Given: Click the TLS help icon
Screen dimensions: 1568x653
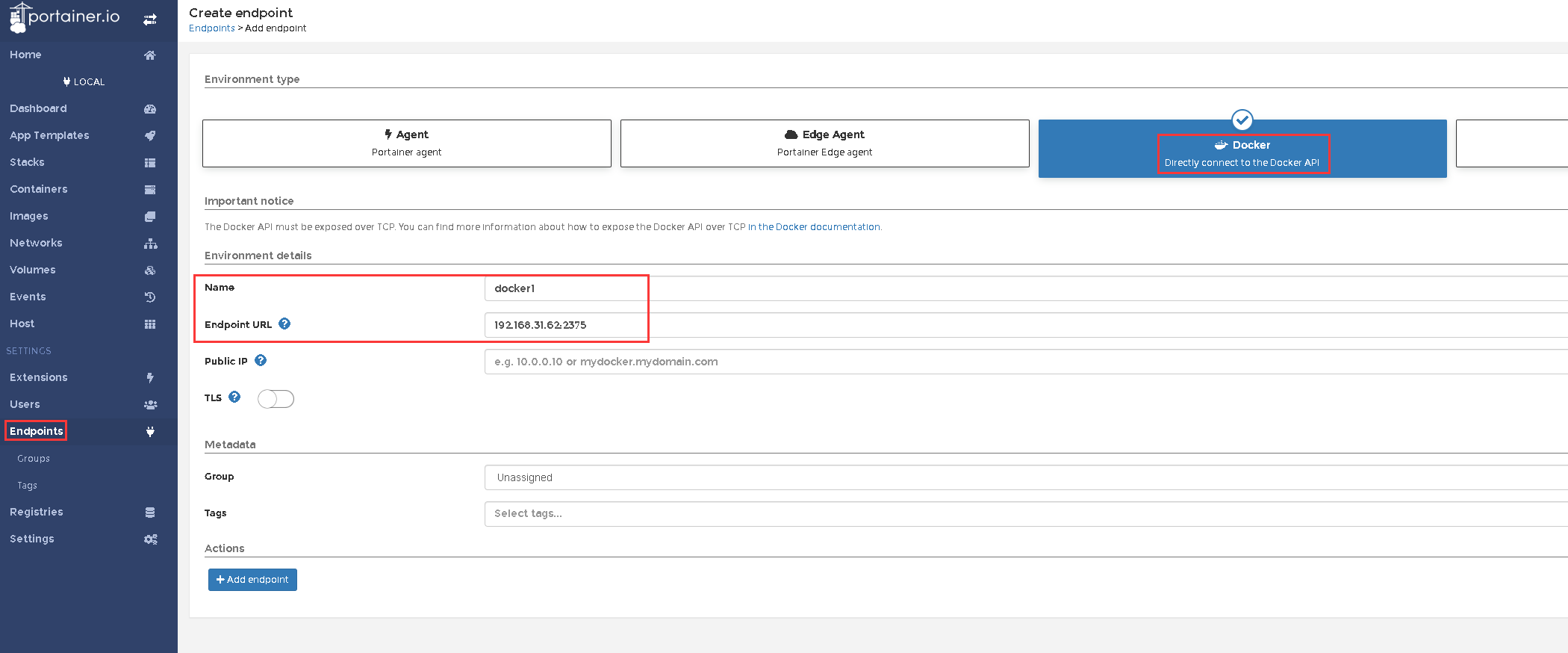Looking at the screenshot, I should pos(234,397).
